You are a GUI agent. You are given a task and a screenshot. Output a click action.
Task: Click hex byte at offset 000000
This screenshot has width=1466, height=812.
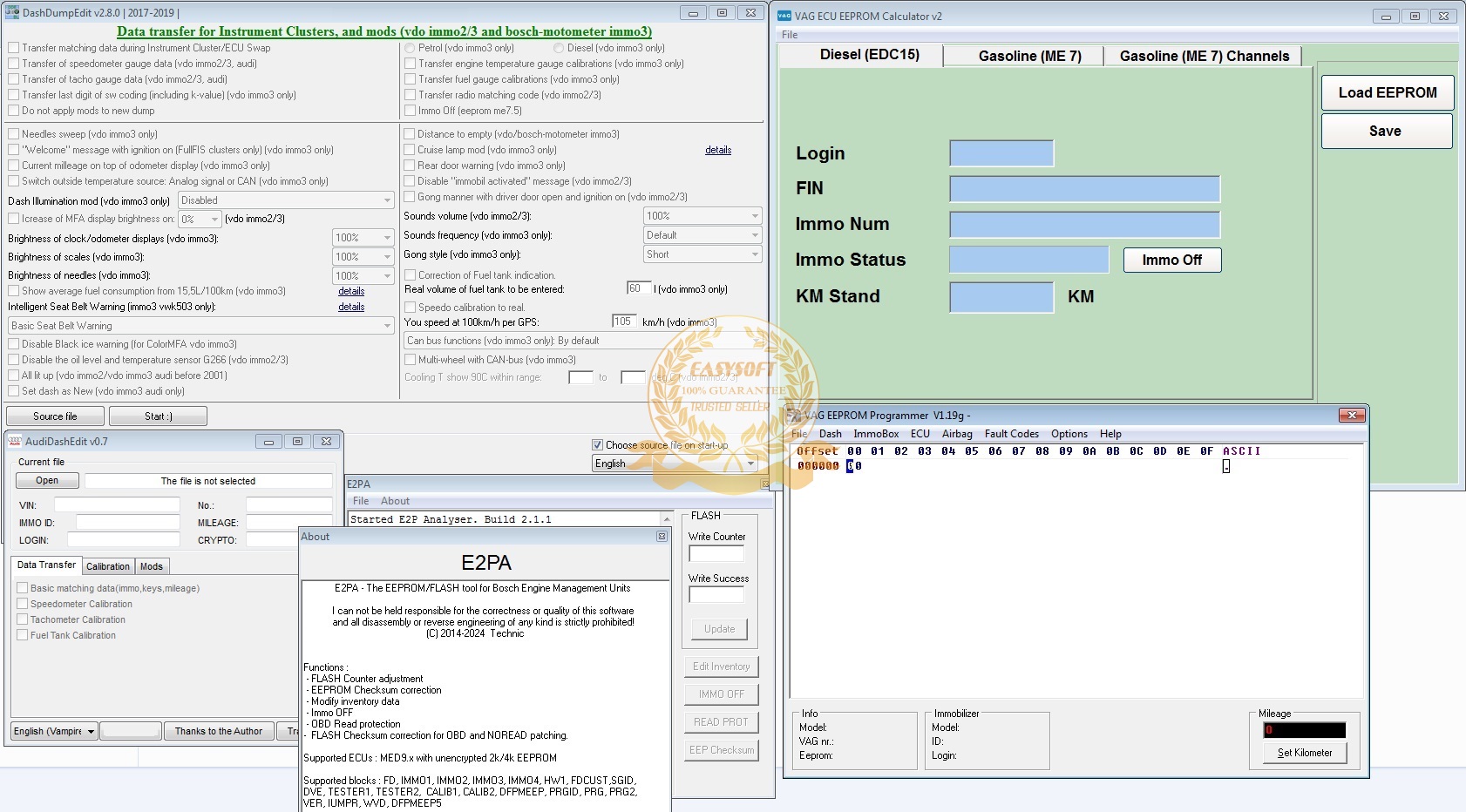(x=854, y=466)
